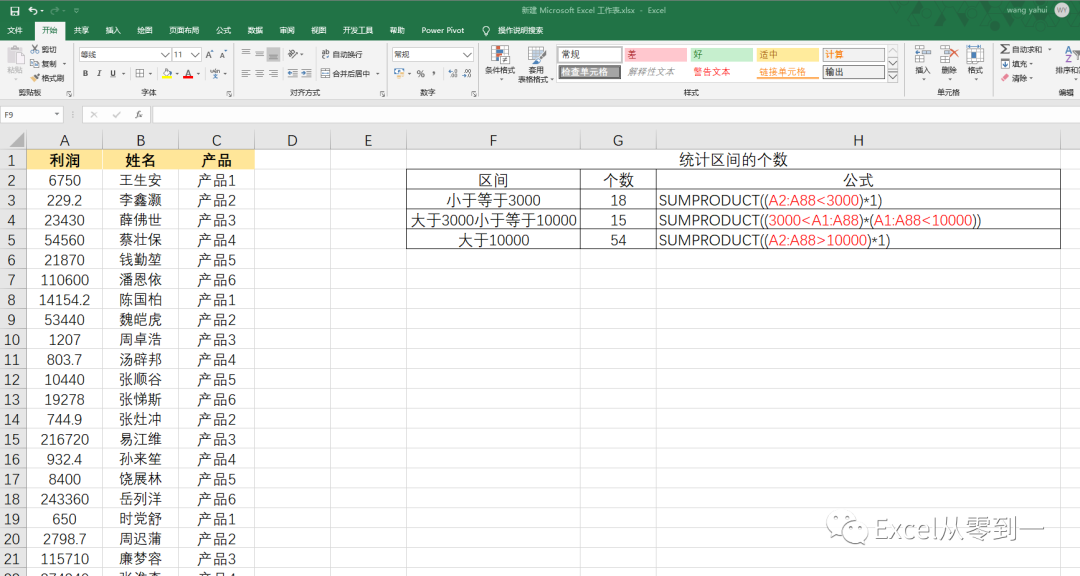1080x576 pixels.
Task: Increase indent in alignment group
Action: click(307, 73)
